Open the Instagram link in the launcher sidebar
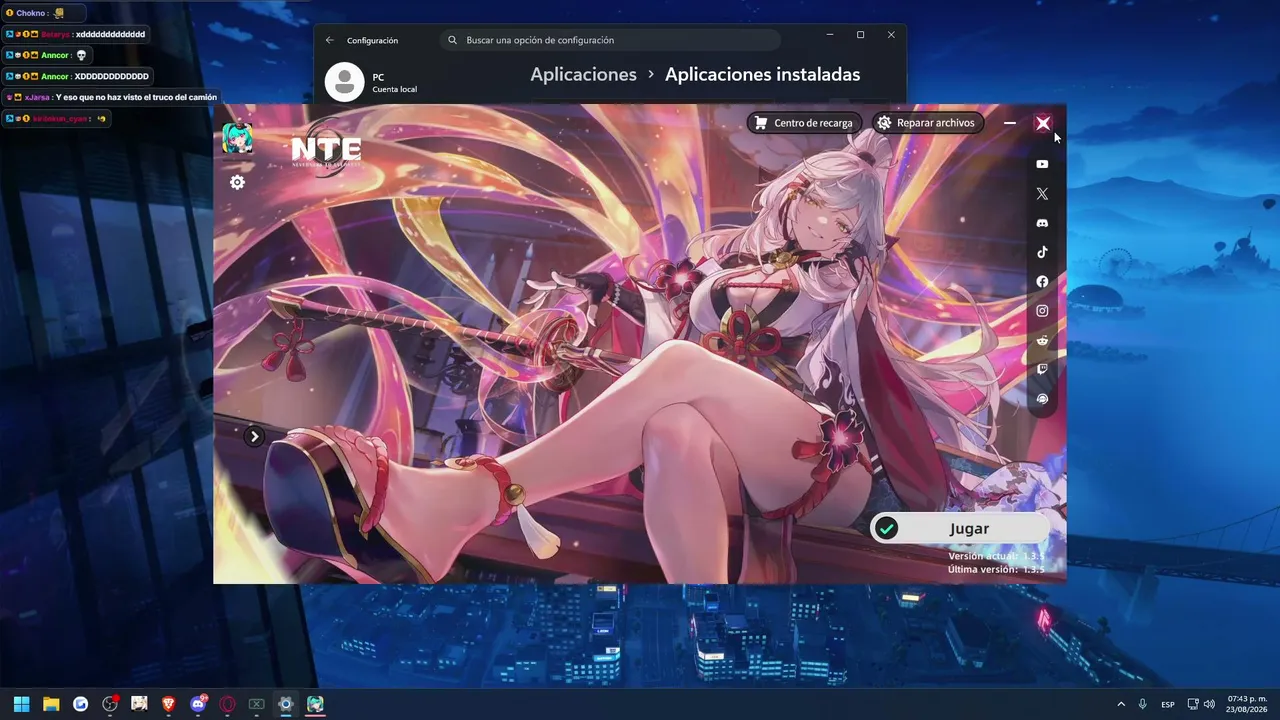The width and height of the screenshot is (1280, 720). point(1042,311)
